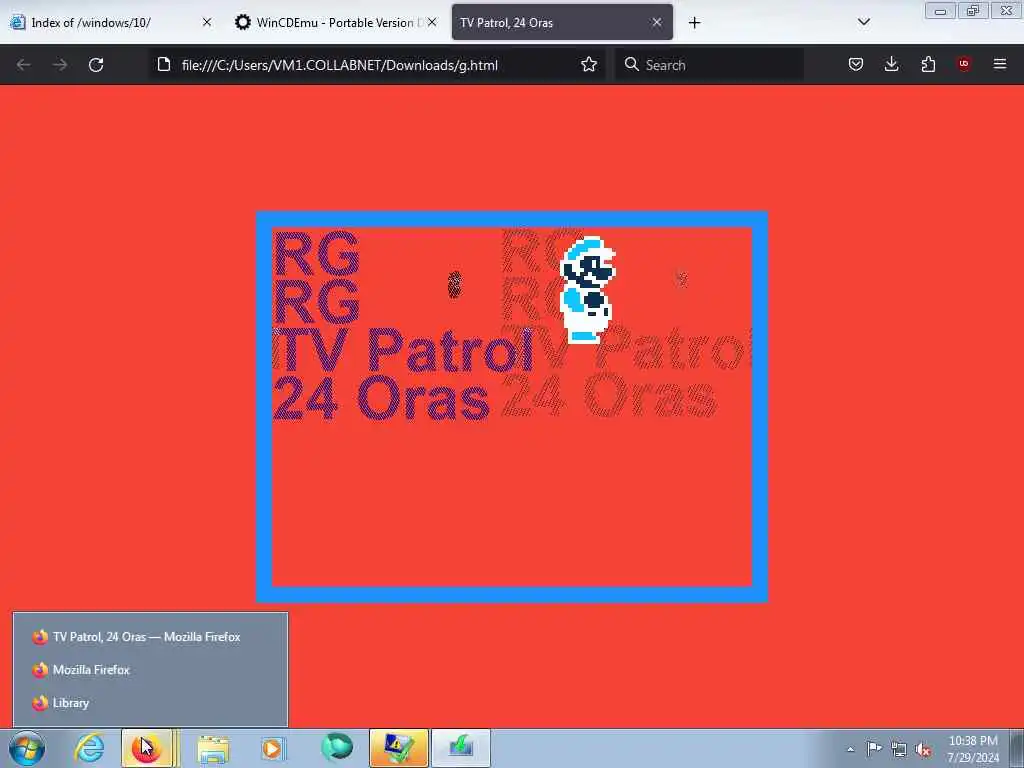Click the page file icon in the address bar
This screenshot has height=768, width=1024.
[164, 65]
